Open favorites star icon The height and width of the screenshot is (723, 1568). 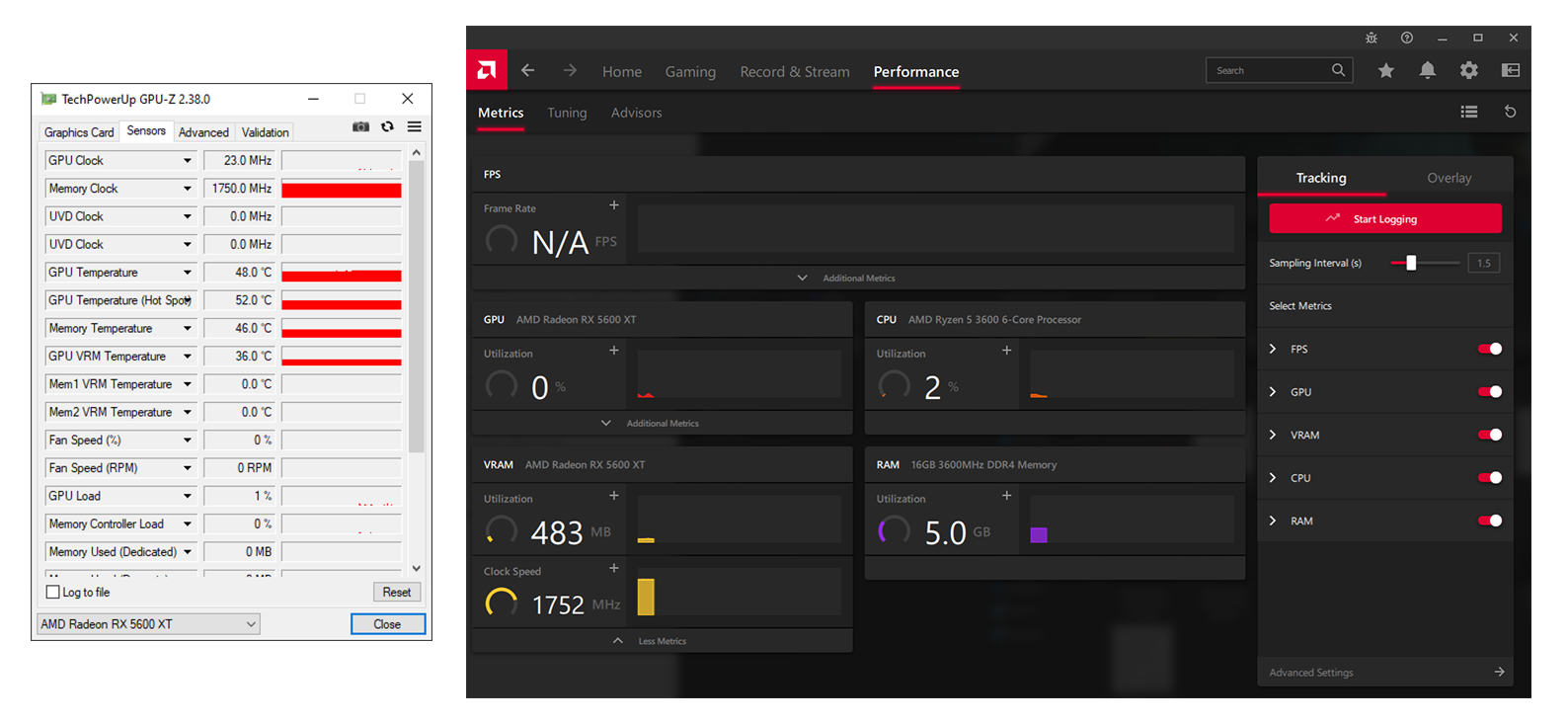(x=1386, y=70)
